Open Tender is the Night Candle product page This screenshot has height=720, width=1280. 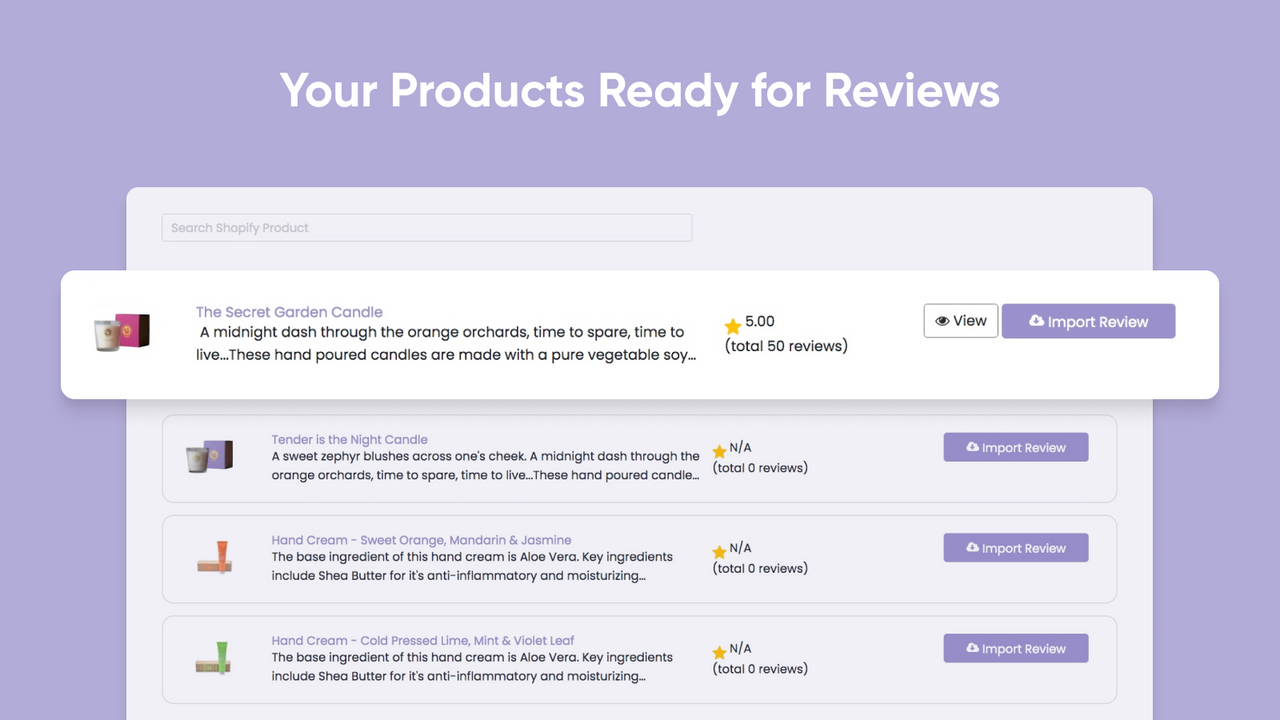coord(349,439)
